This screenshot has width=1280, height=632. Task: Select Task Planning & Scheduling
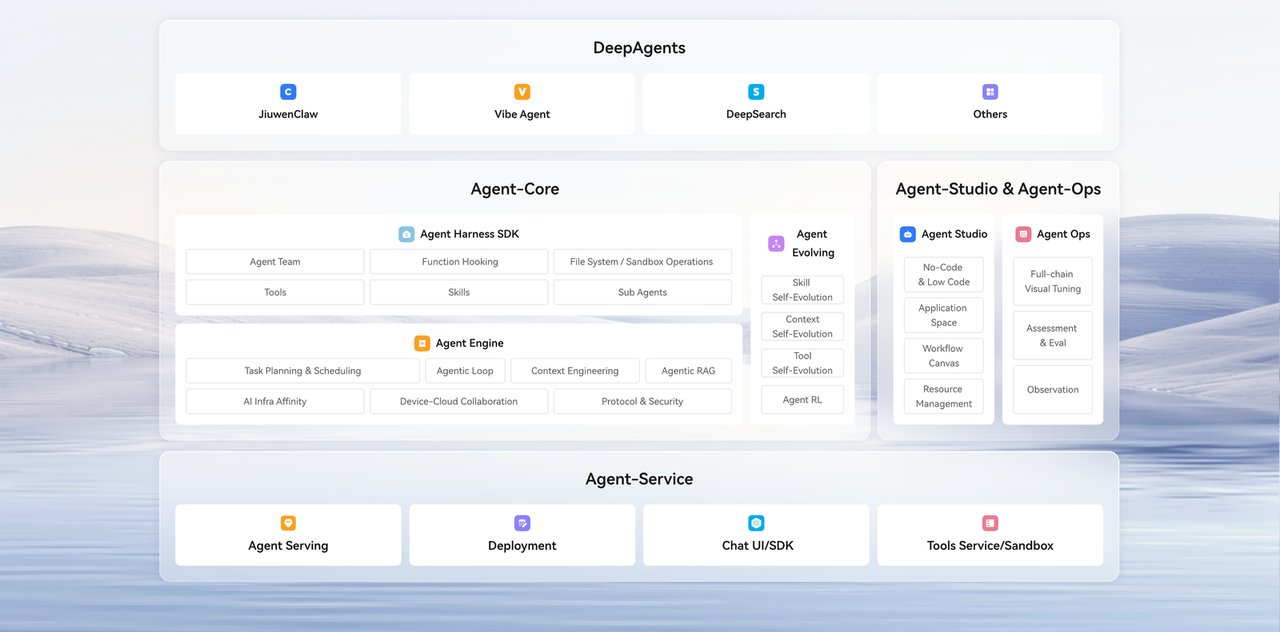302,371
